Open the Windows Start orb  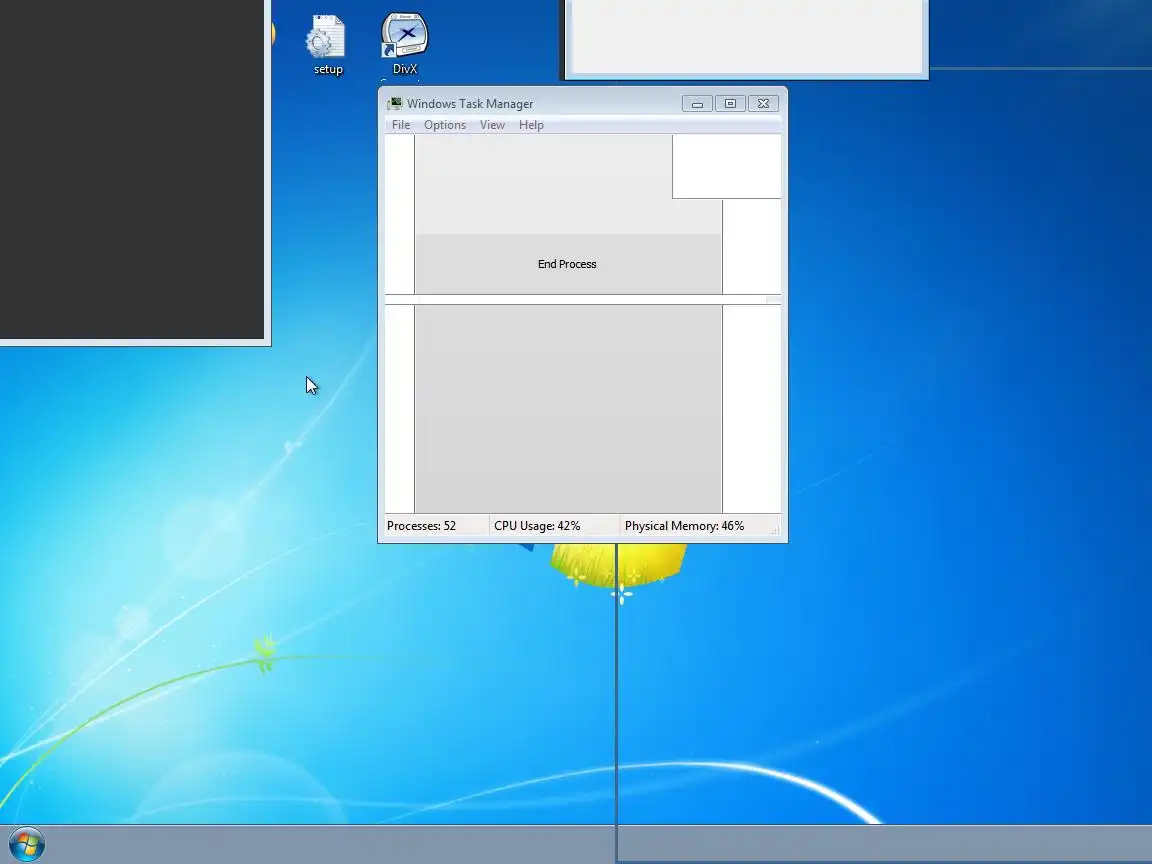(26, 844)
